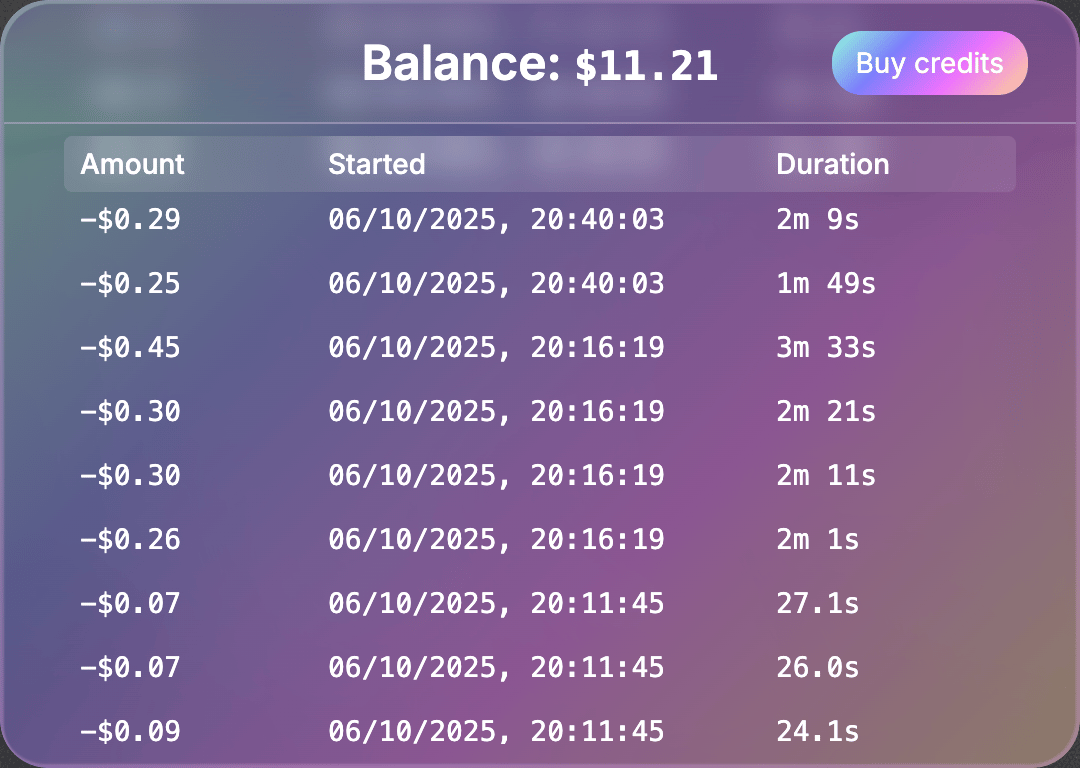Click the Duration column header
Viewport: 1080px width, 768px height.
point(832,164)
